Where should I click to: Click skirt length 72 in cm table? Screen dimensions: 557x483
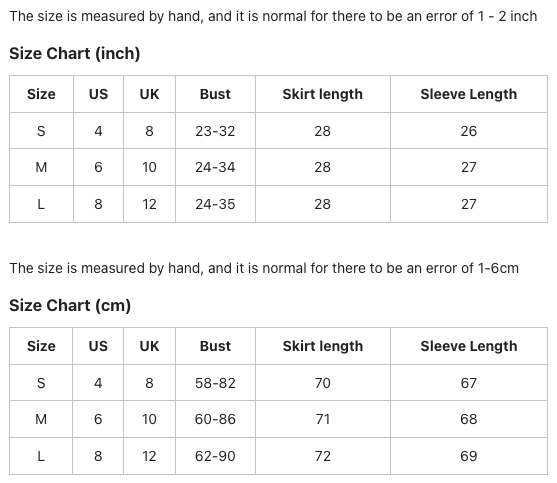pos(323,456)
